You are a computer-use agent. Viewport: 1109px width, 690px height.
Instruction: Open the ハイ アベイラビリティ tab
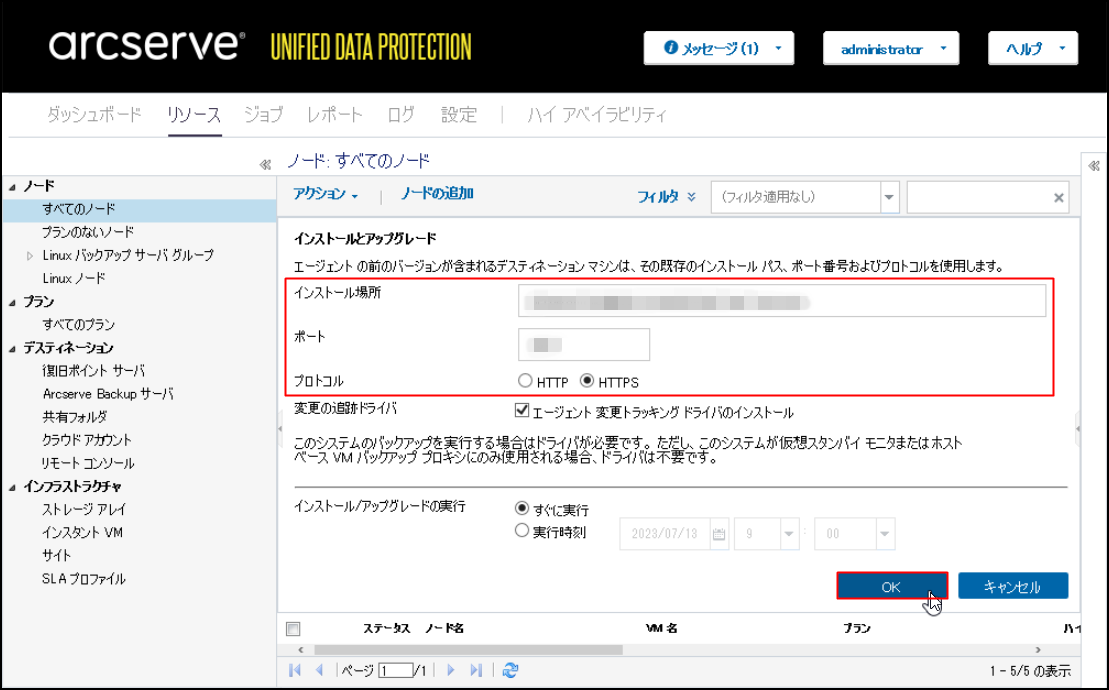coord(596,115)
